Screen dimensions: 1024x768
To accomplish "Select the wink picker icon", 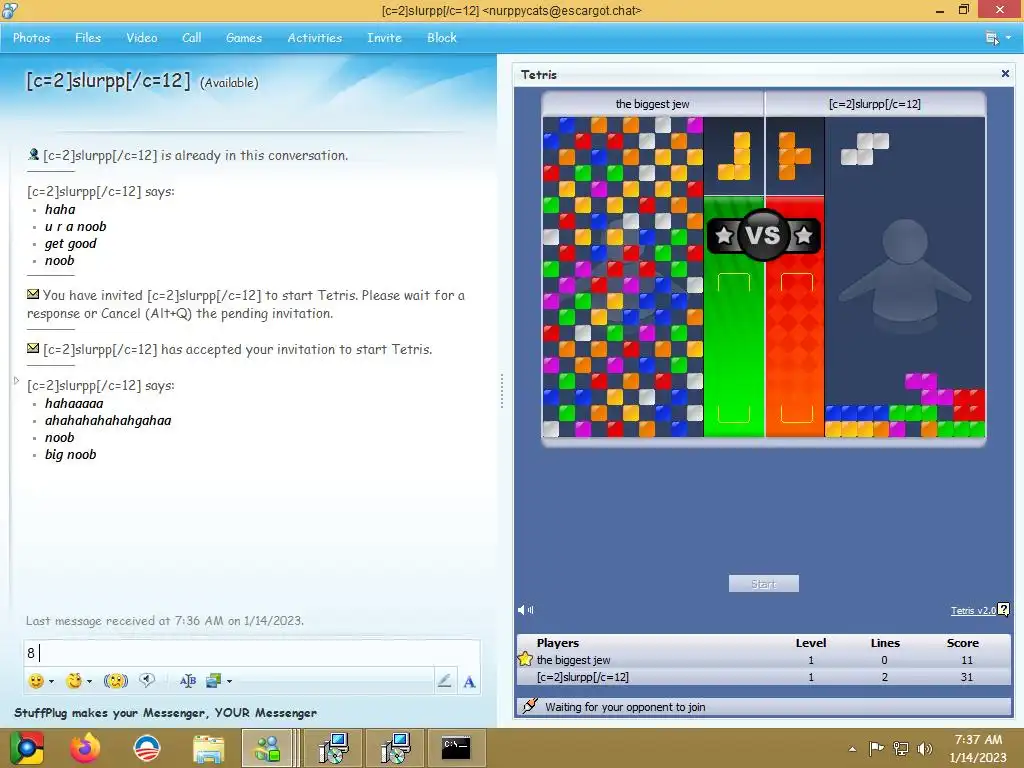I will tap(74, 681).
